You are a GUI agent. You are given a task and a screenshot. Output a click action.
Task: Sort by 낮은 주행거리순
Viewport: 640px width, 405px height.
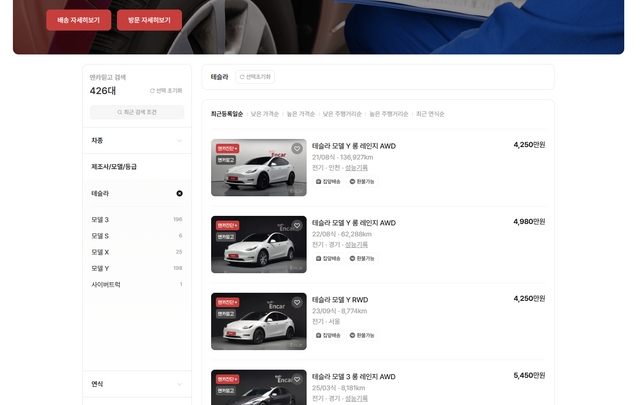click(342, 114)
